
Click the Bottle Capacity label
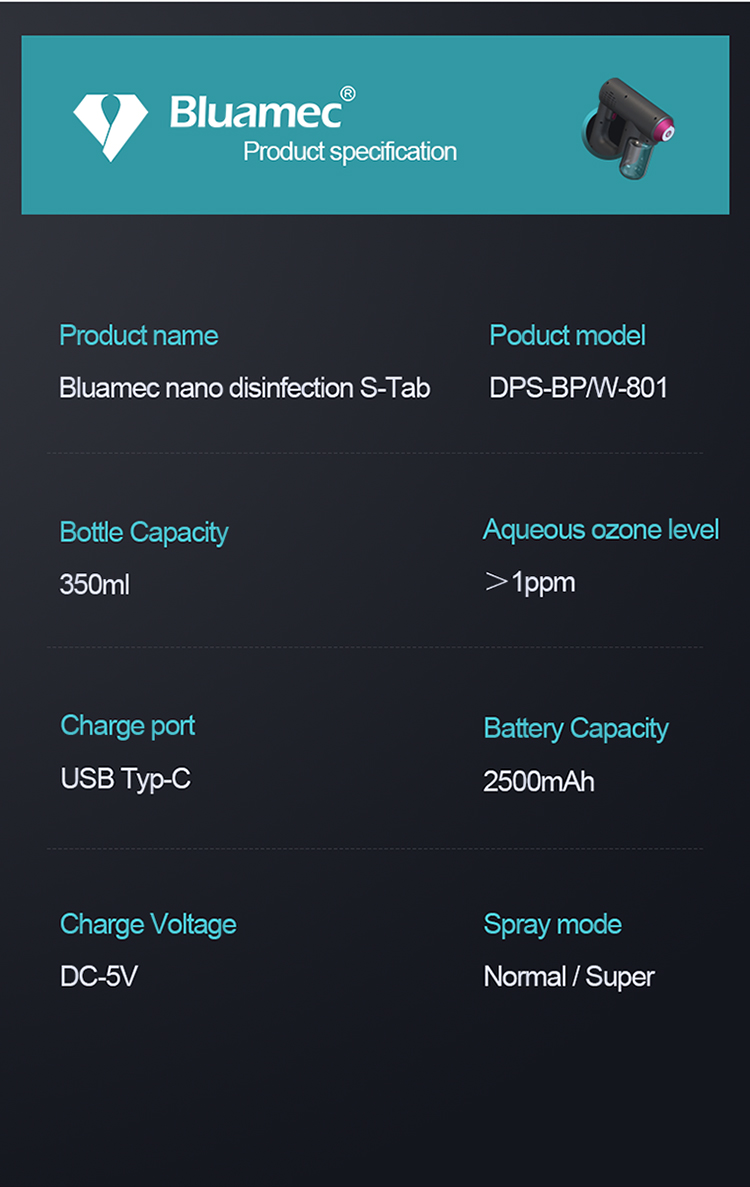tap(144, 533)
